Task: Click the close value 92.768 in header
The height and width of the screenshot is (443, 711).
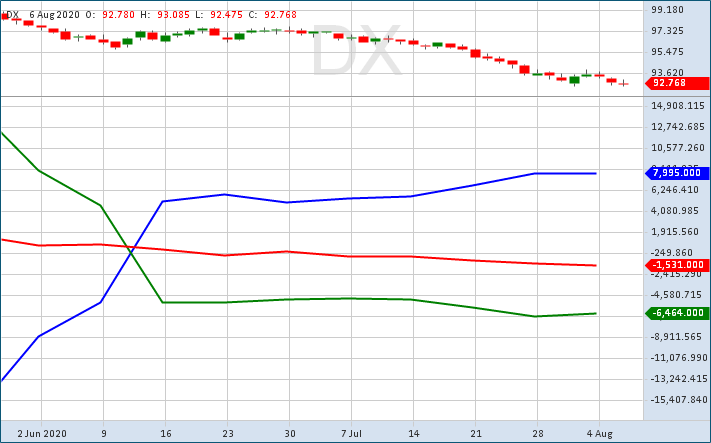Action: click(280, 15)
